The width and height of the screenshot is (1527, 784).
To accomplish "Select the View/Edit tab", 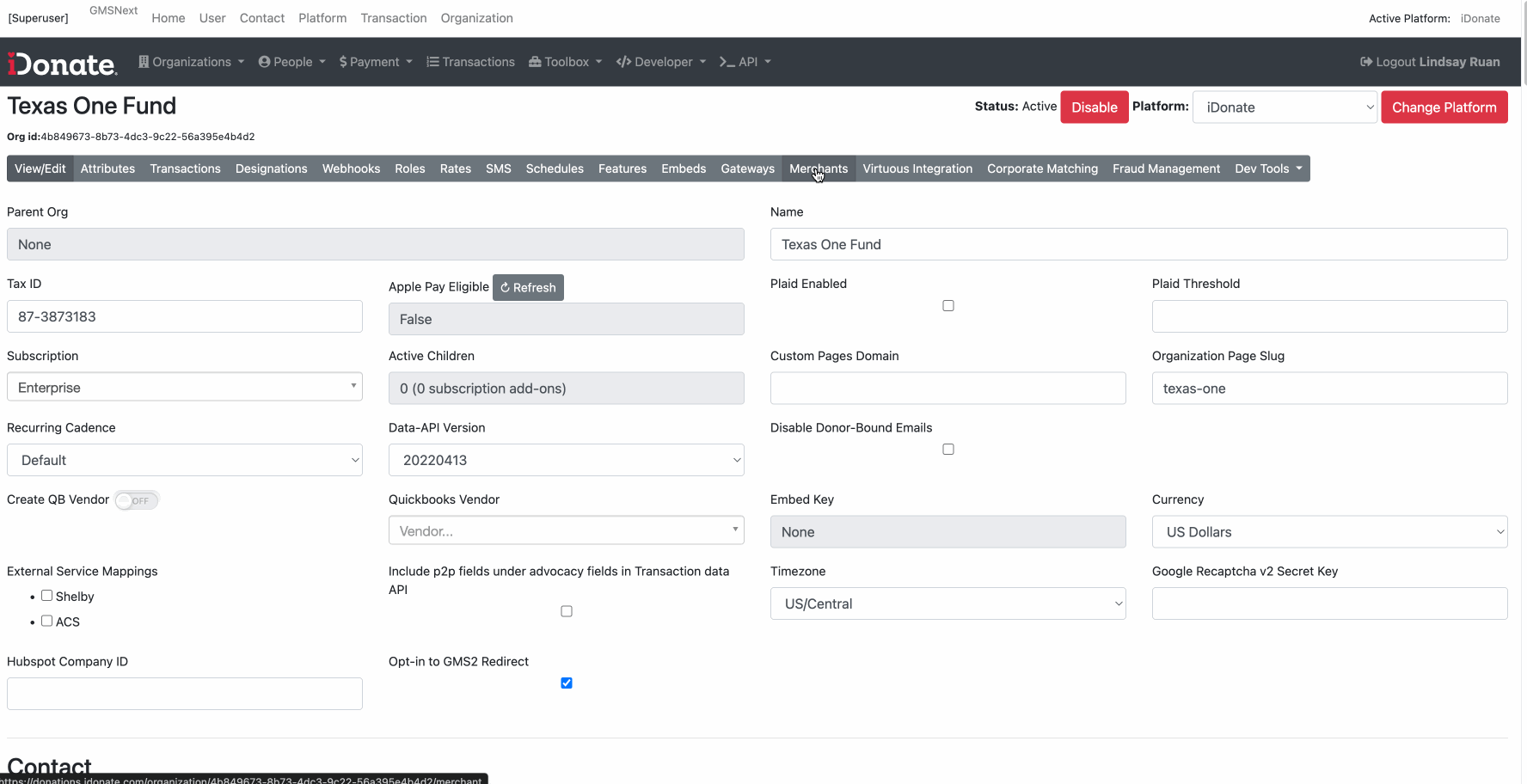I will pos(40,168).
